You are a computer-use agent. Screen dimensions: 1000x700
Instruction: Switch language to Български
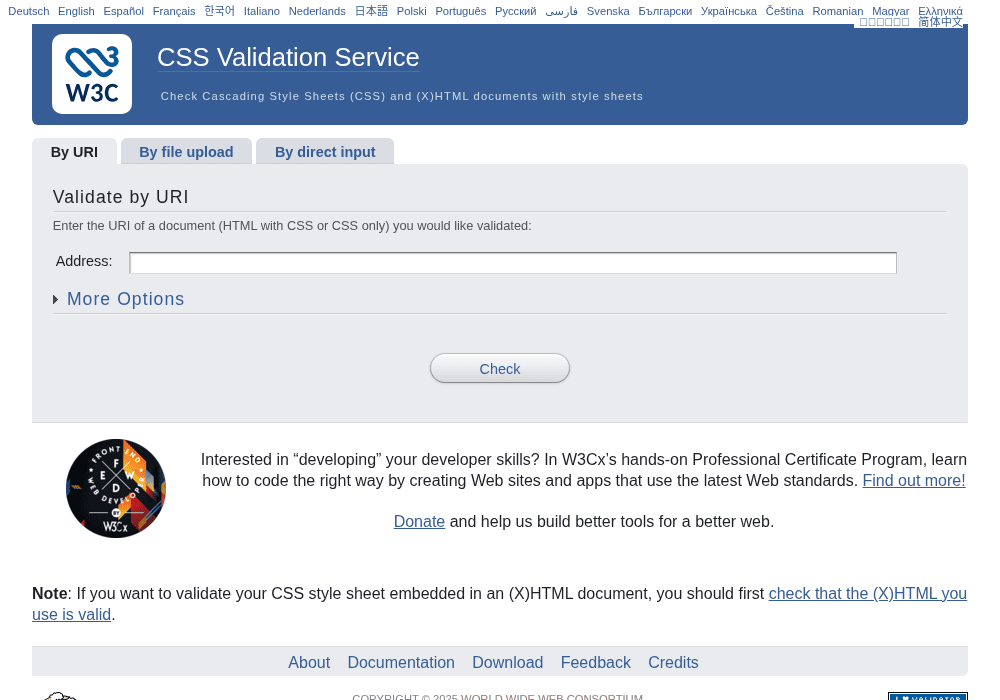(665, 11)
